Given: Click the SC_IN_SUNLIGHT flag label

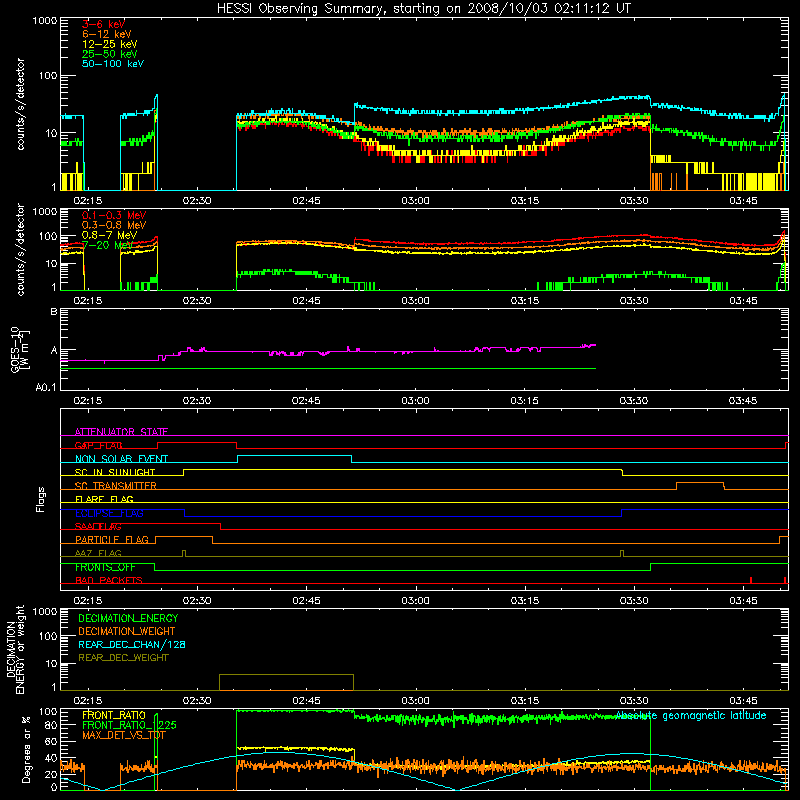Looking at the screenshot, I should [115, 472].
